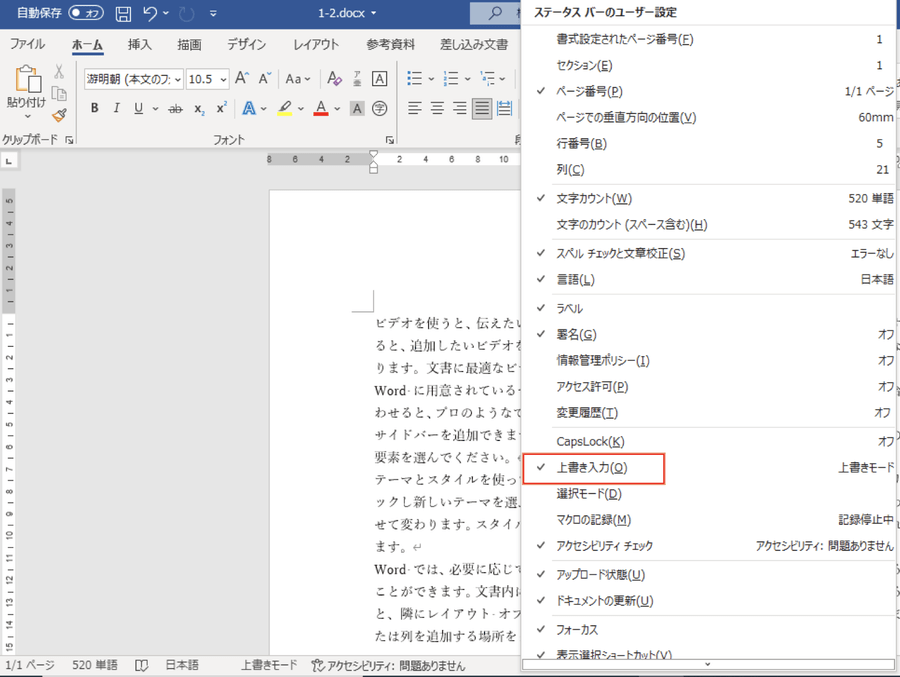This screenshot has width=900, height=677.
Task: Open the ファイル tab
Action: tap(27, 44)
